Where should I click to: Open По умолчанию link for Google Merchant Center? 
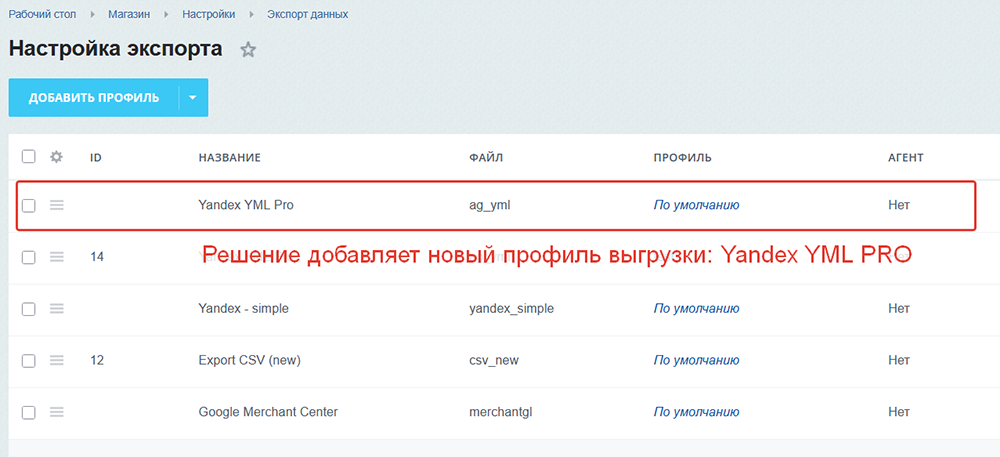coord(696,412)
